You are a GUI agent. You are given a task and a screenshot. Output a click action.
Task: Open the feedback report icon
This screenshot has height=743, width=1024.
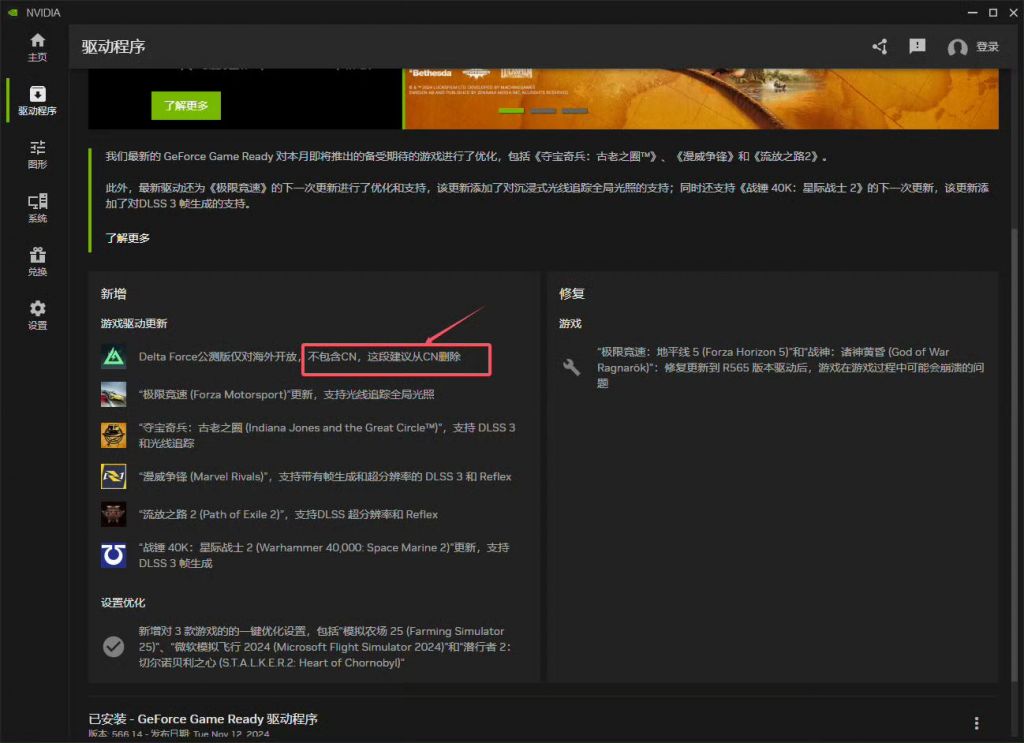[917, 46]
